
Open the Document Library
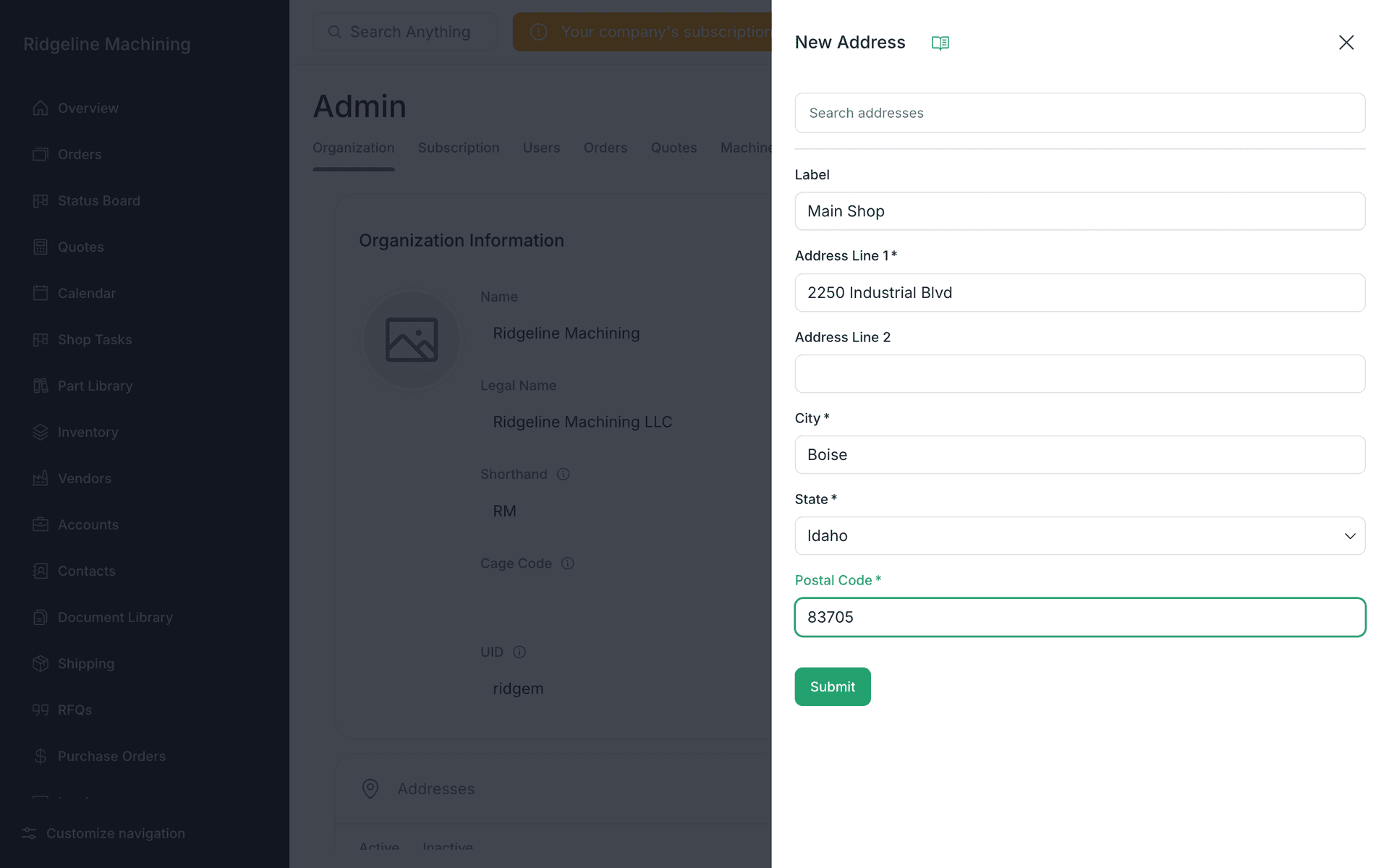[103, 617]
